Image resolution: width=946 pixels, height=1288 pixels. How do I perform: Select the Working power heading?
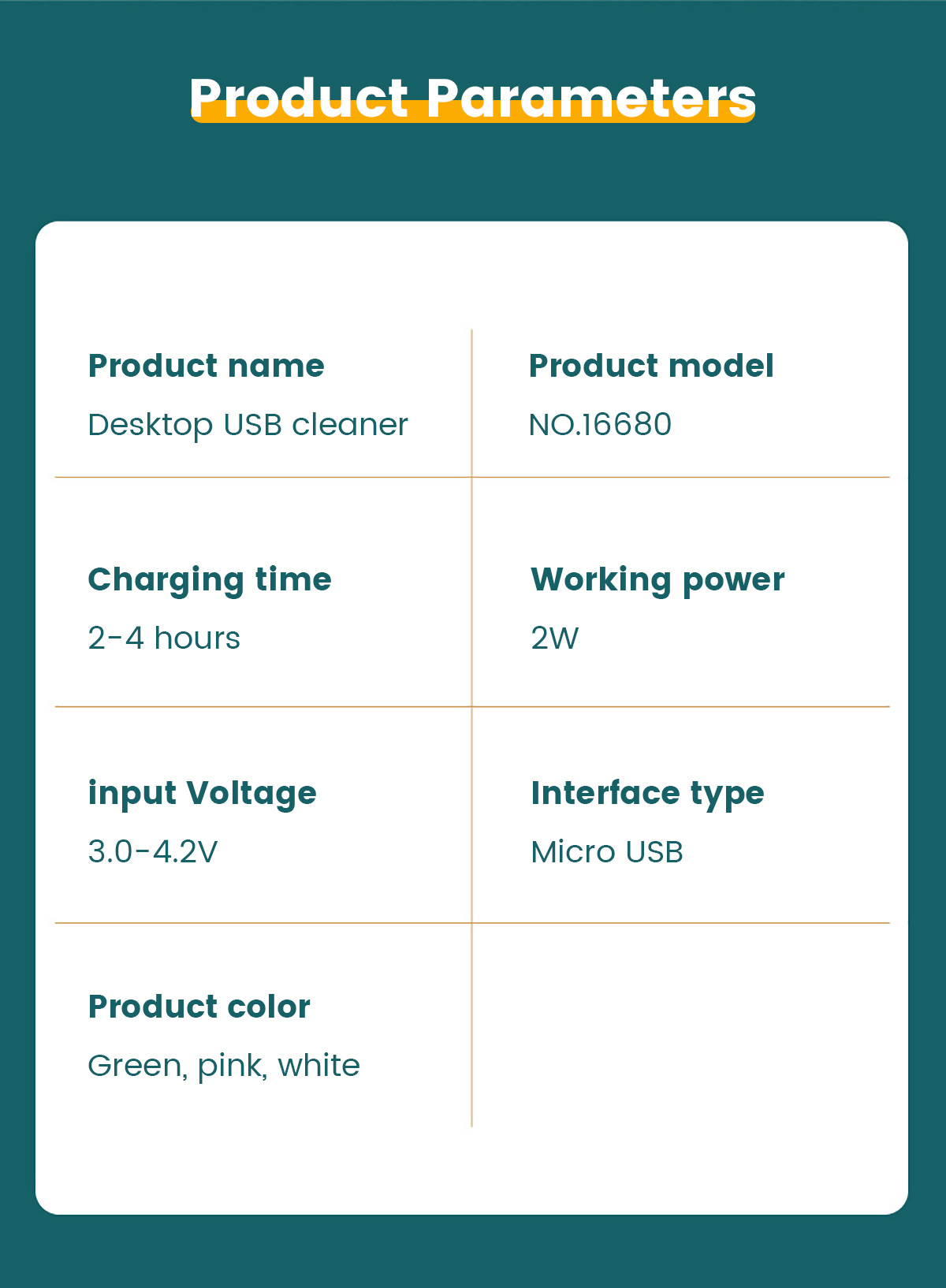tap(657, 581)
